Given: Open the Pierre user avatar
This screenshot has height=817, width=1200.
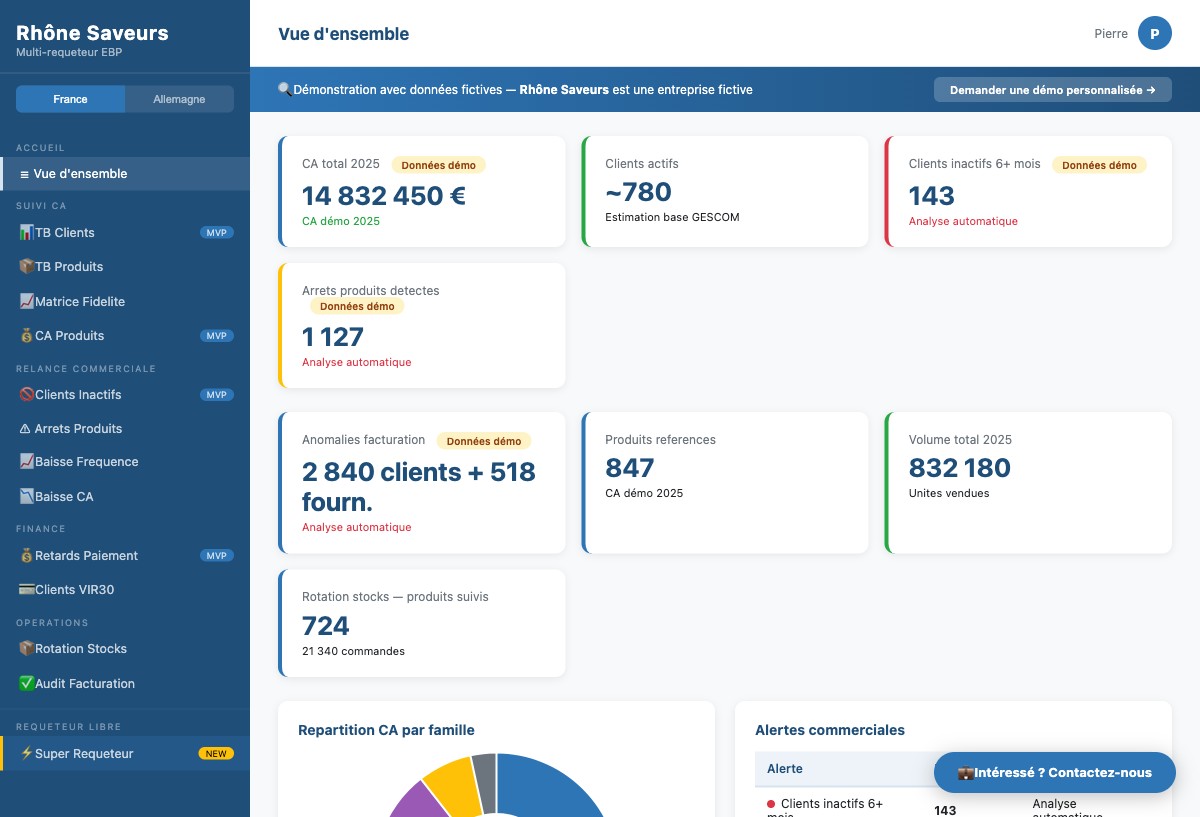Looking at the screenshot, I should pos(1154,34).
